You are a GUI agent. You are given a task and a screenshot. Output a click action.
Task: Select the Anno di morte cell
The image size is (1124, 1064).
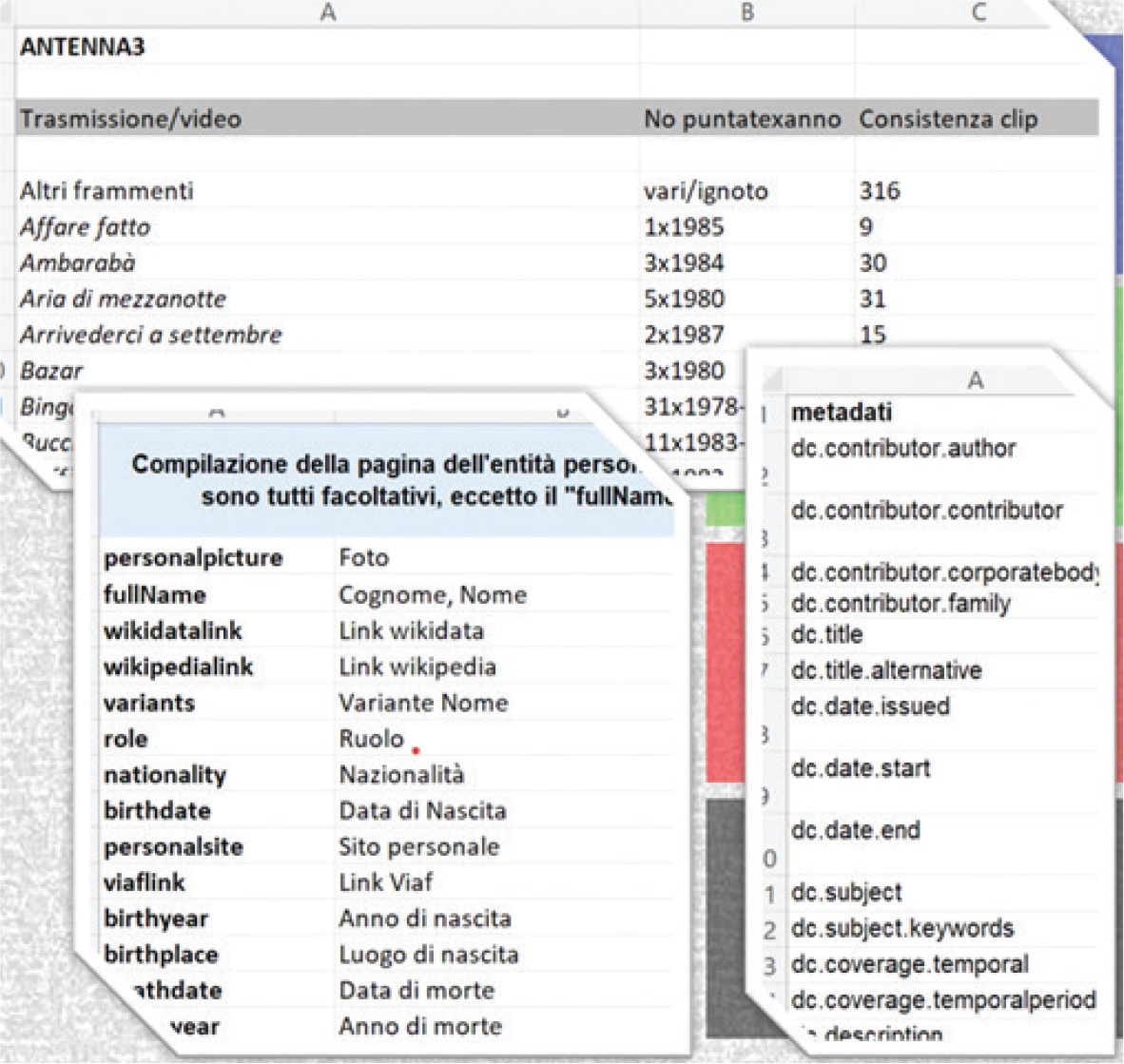click(504, 1026)
